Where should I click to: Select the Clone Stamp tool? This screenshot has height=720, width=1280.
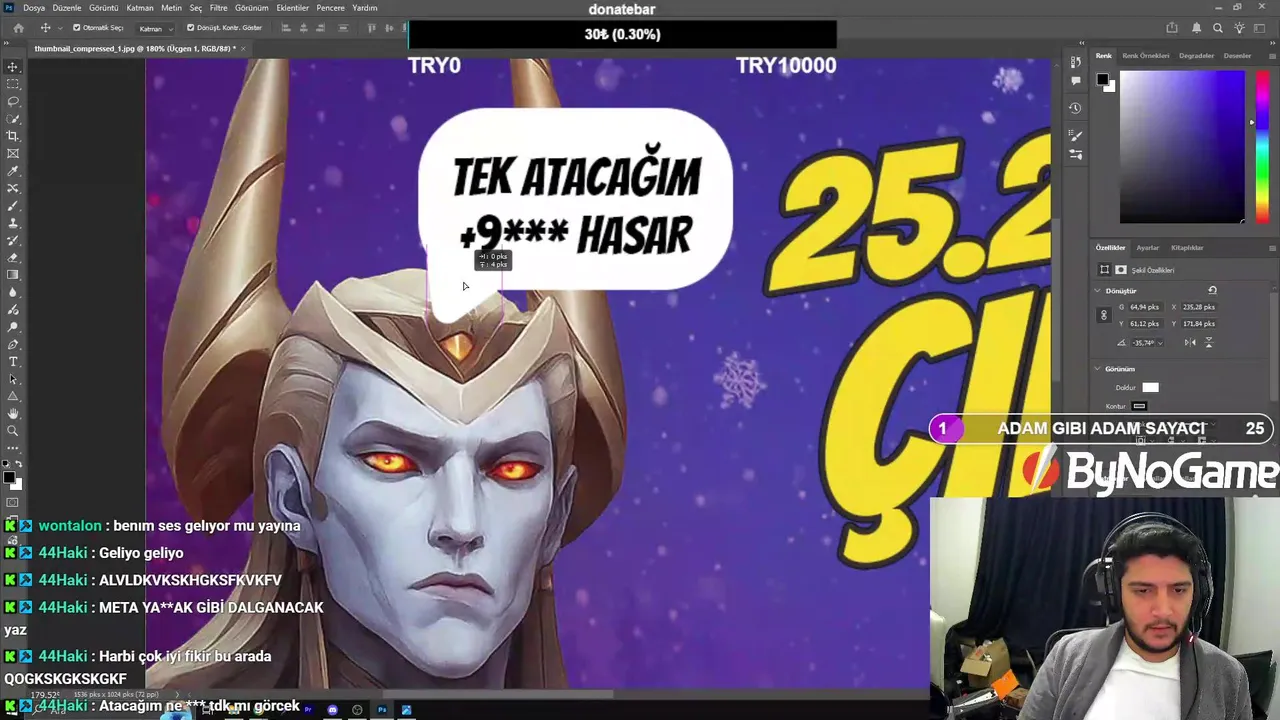coord(13,223)
